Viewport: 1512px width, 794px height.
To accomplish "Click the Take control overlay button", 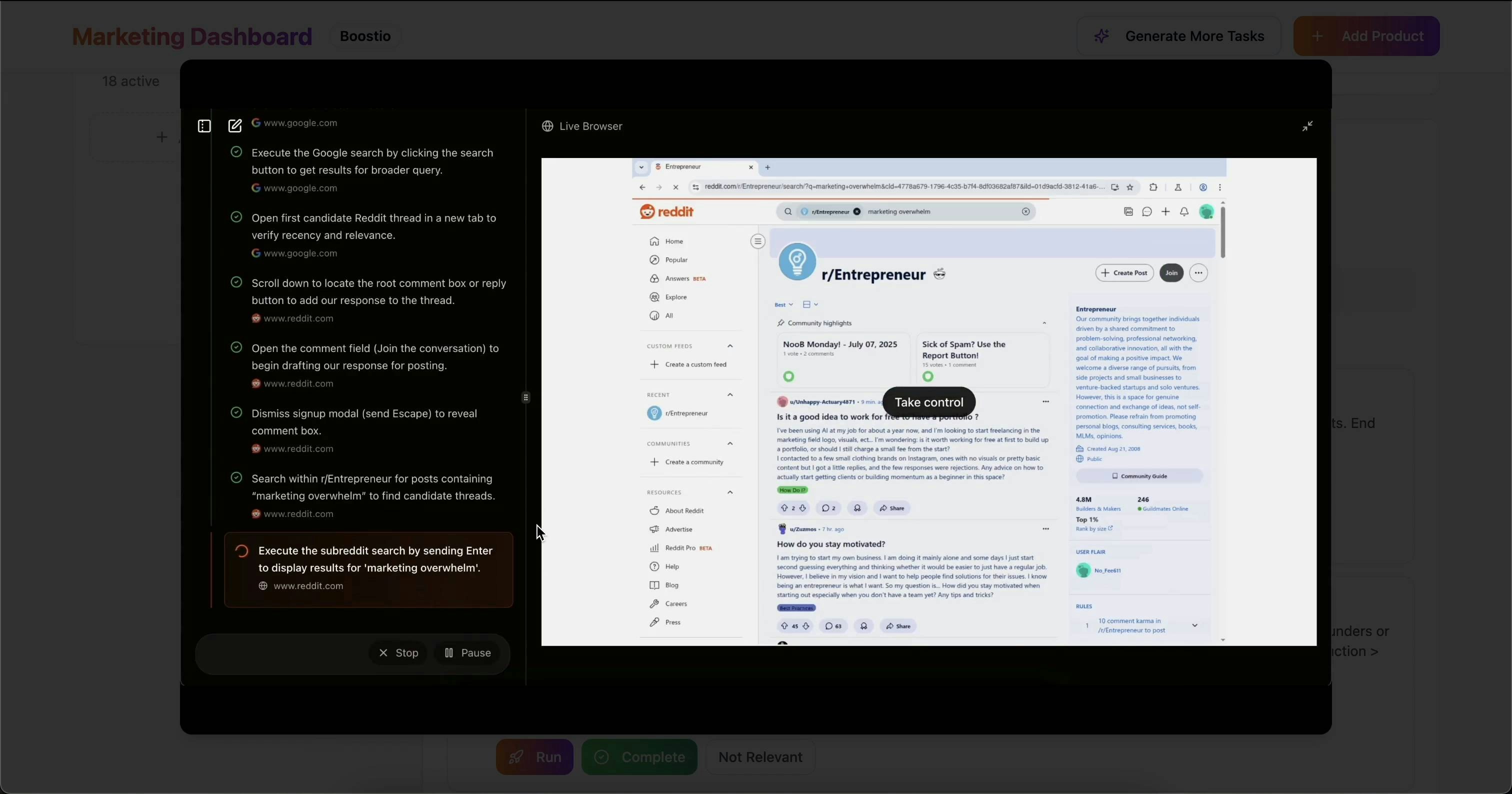I will [928, 402].
